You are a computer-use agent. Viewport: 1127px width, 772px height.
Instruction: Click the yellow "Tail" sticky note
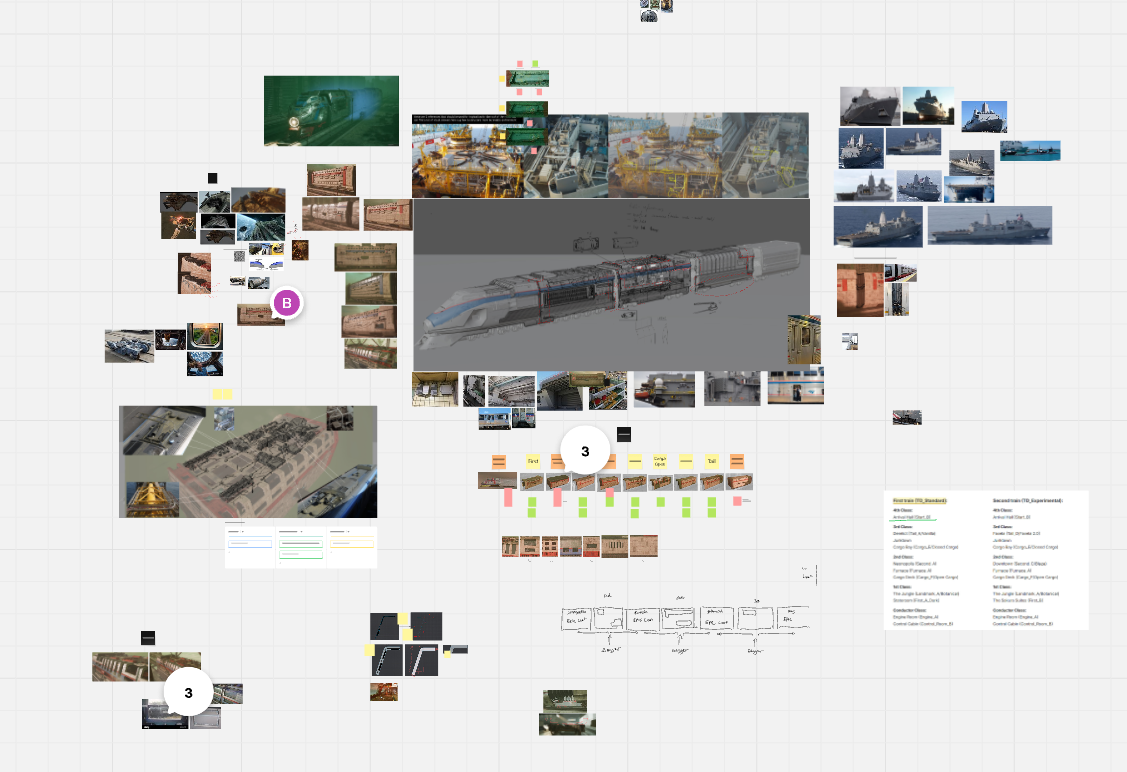(x=712, y=461)
